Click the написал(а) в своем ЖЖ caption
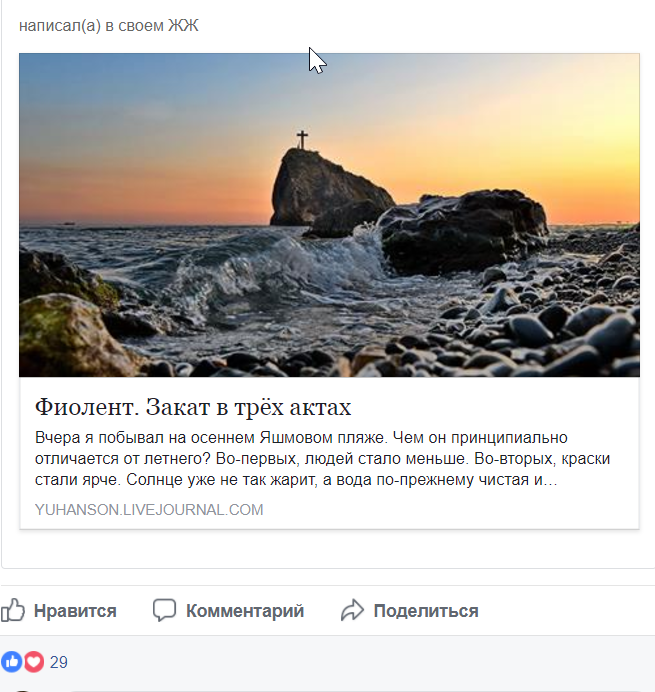Screen dimensions: 655x692 pyautogui.click(x=109, y=26)
